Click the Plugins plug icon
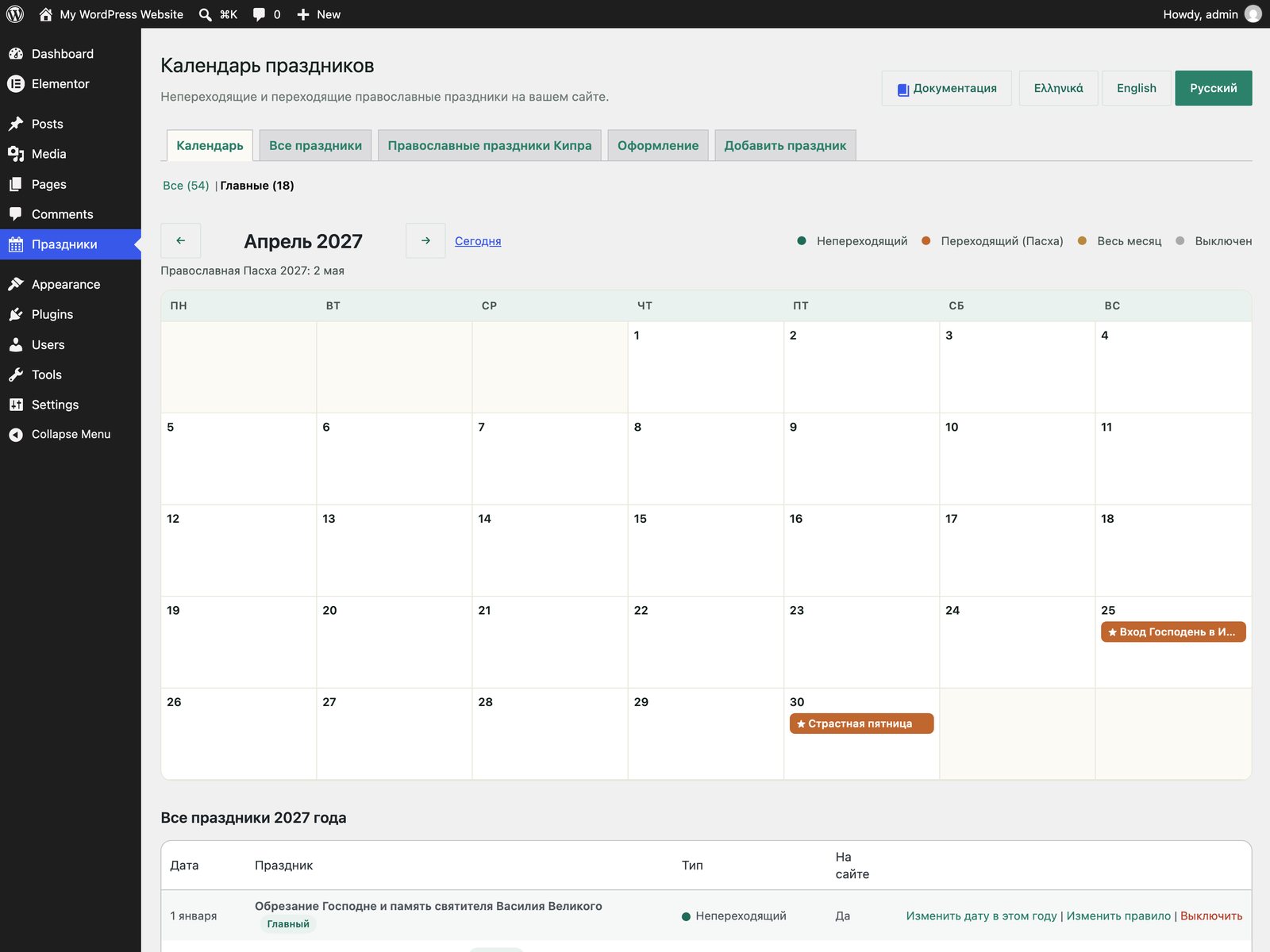 click(16, 314)
